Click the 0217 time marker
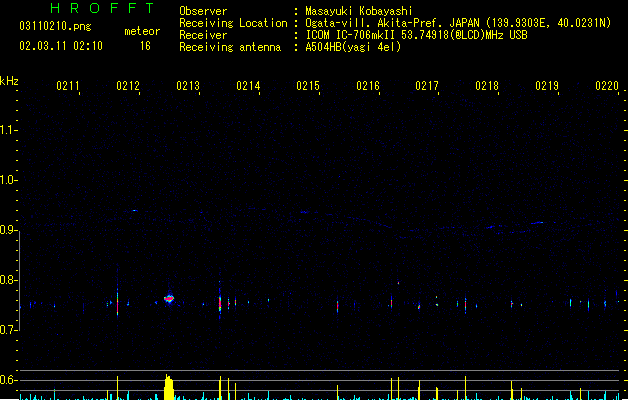The width and height of the screenshot is (629, 400). pos(427,86)
